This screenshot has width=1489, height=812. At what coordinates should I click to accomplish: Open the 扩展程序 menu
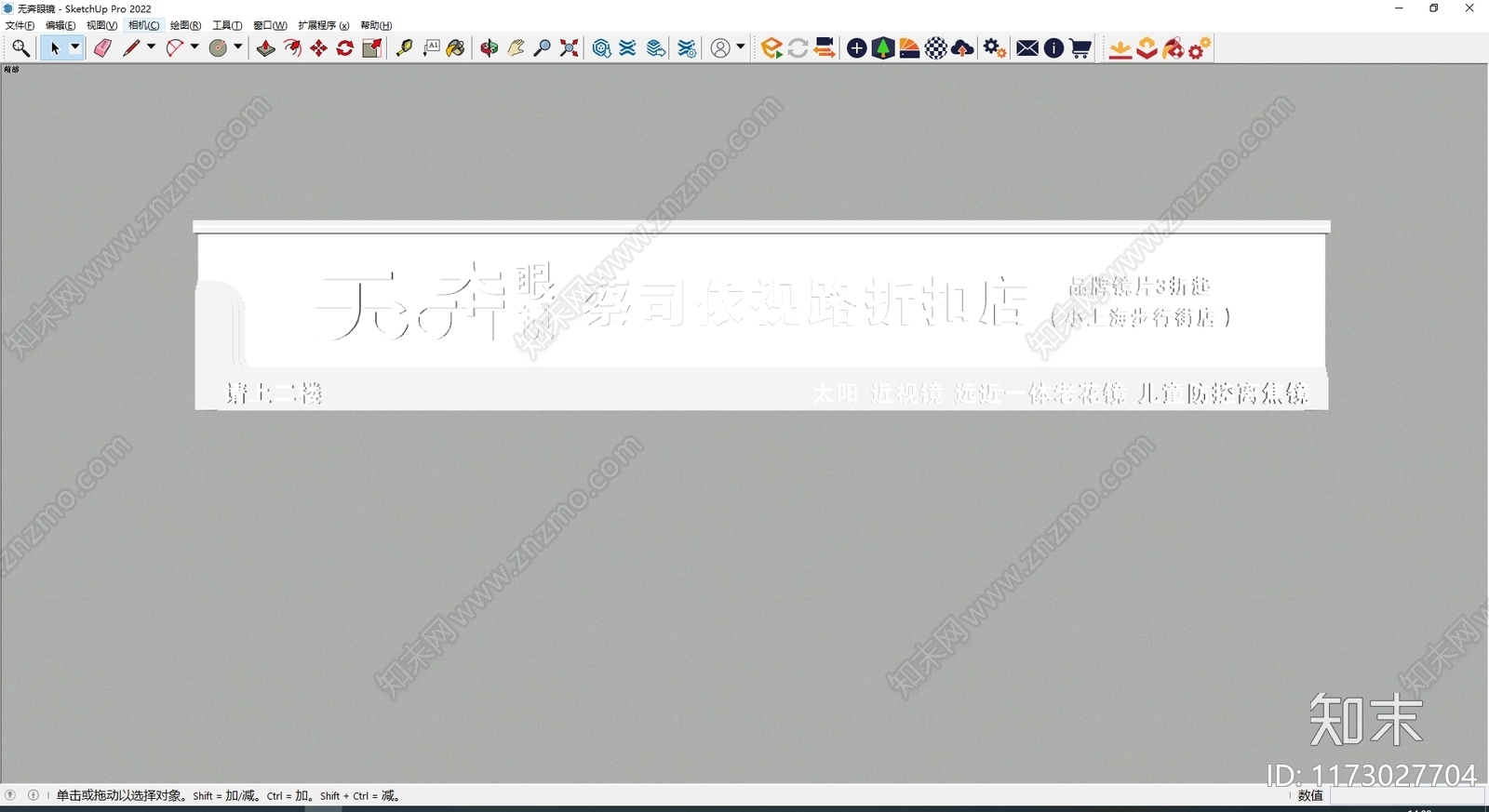point(324,25)
